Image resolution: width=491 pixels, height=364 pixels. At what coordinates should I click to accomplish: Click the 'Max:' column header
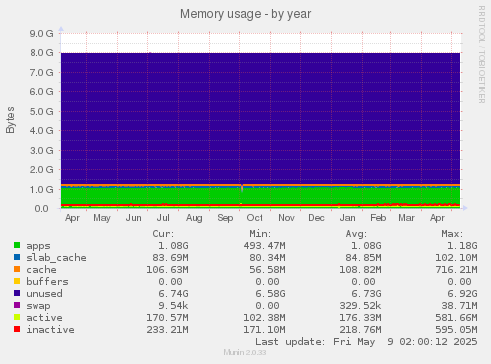click(452, 234)
